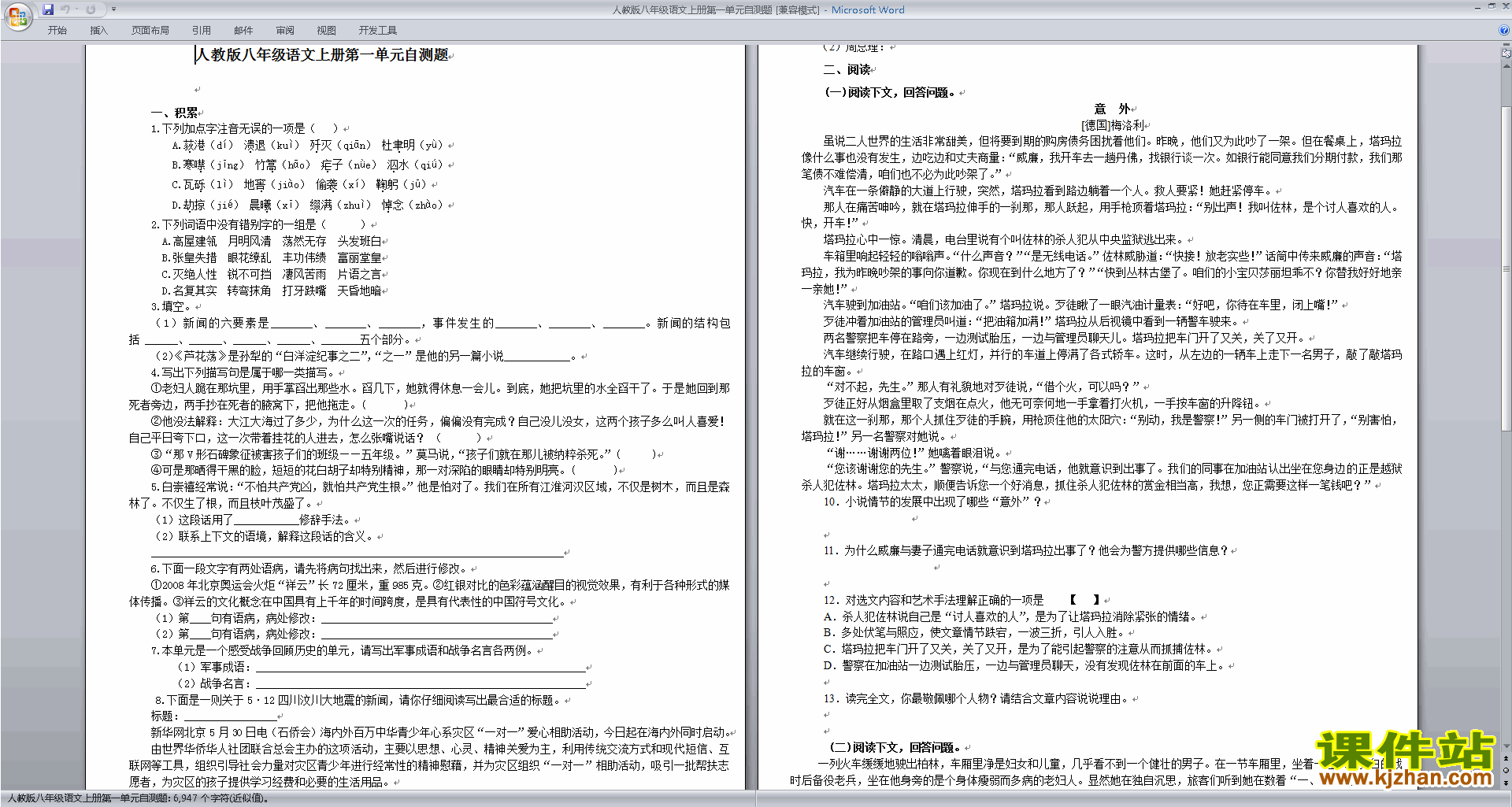The width and height of the screenshot is (1512, 807).
Task: Click the Save floppy disk icon
Action: coord(48,9)
